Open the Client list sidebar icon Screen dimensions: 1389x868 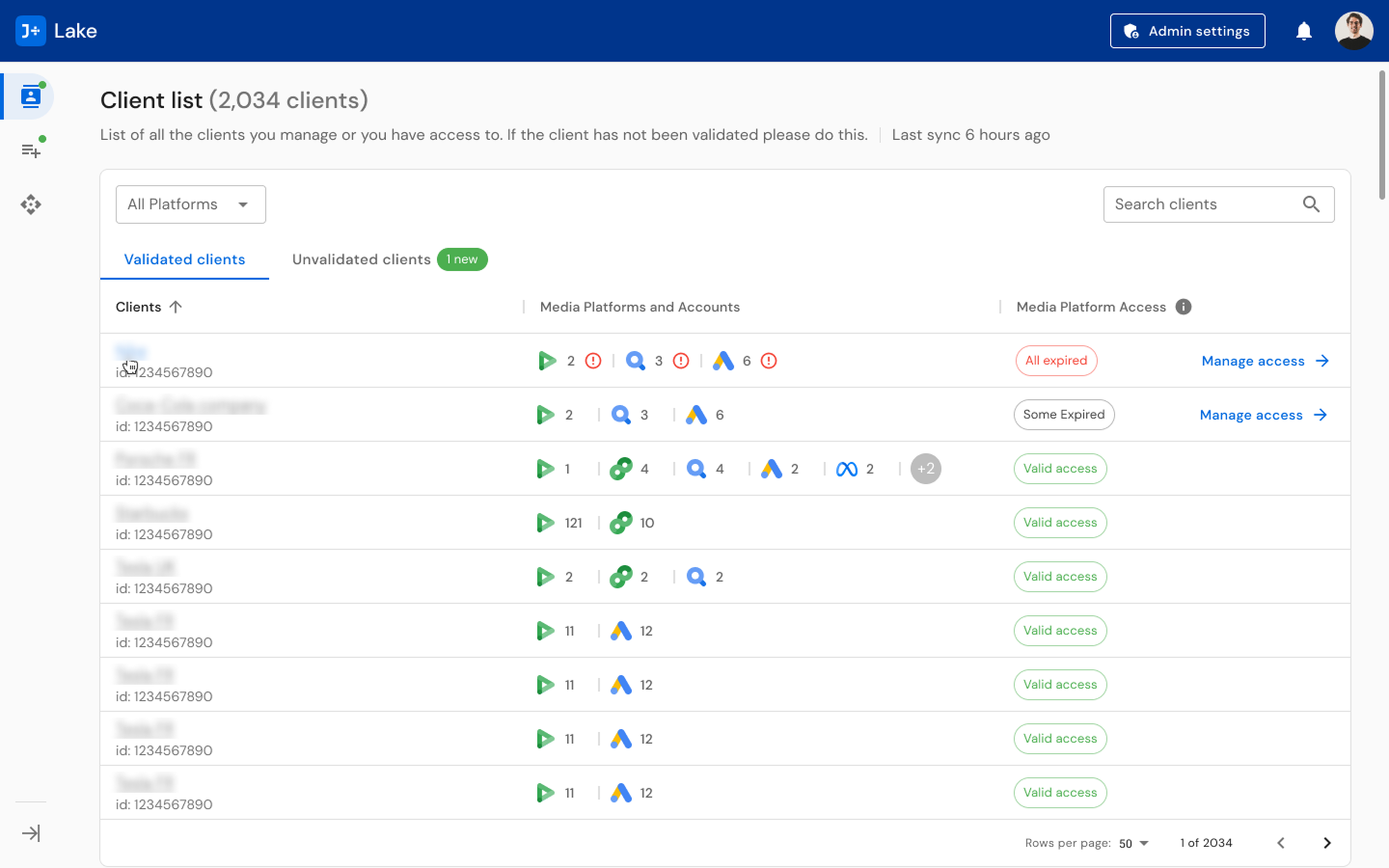[x=30, y=95]
